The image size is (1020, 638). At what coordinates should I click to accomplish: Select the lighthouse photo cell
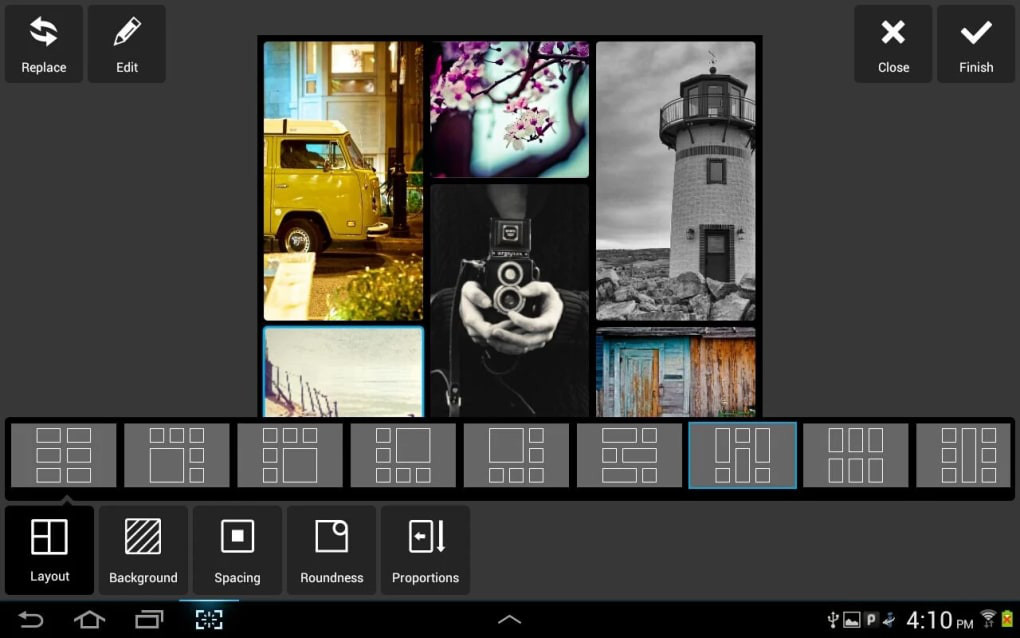pyautogui.click(x=676, y=181)
